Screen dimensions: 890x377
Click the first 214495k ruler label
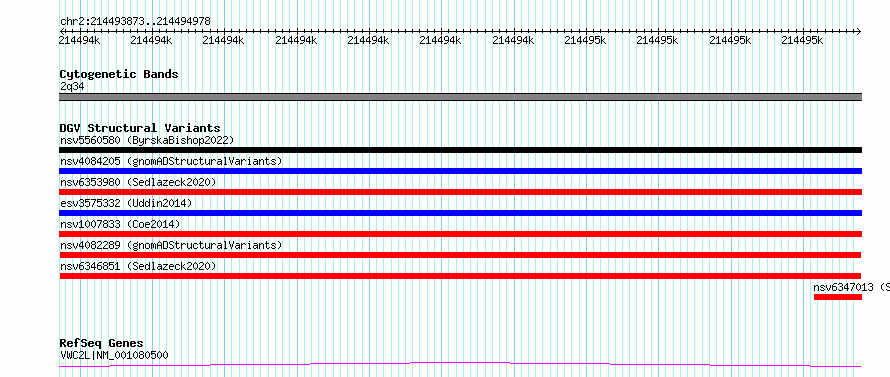(585, 40)
